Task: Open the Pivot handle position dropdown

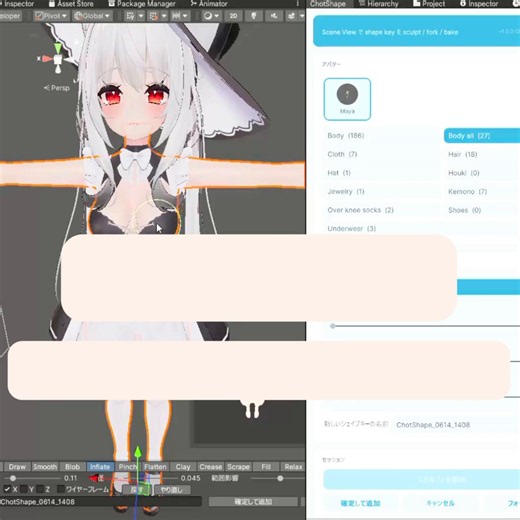Action: point(51,16)
